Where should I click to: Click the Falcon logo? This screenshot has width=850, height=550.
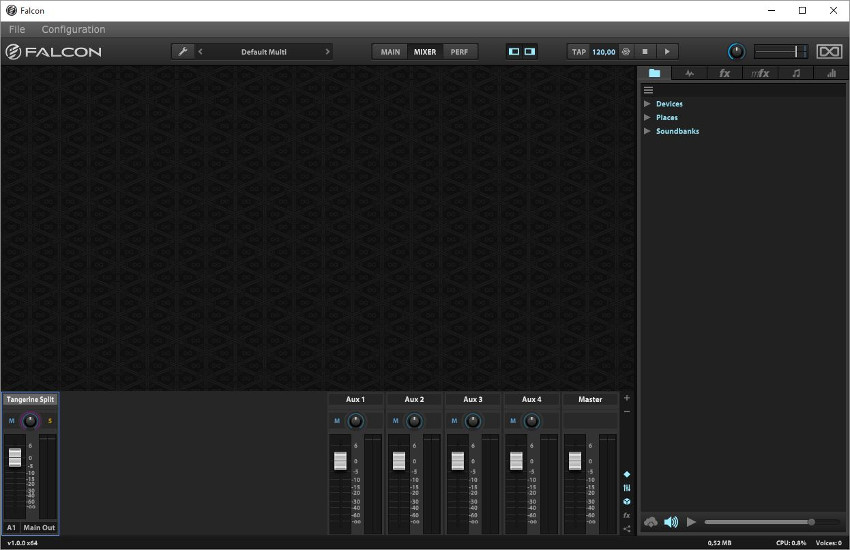click(53, 51)
